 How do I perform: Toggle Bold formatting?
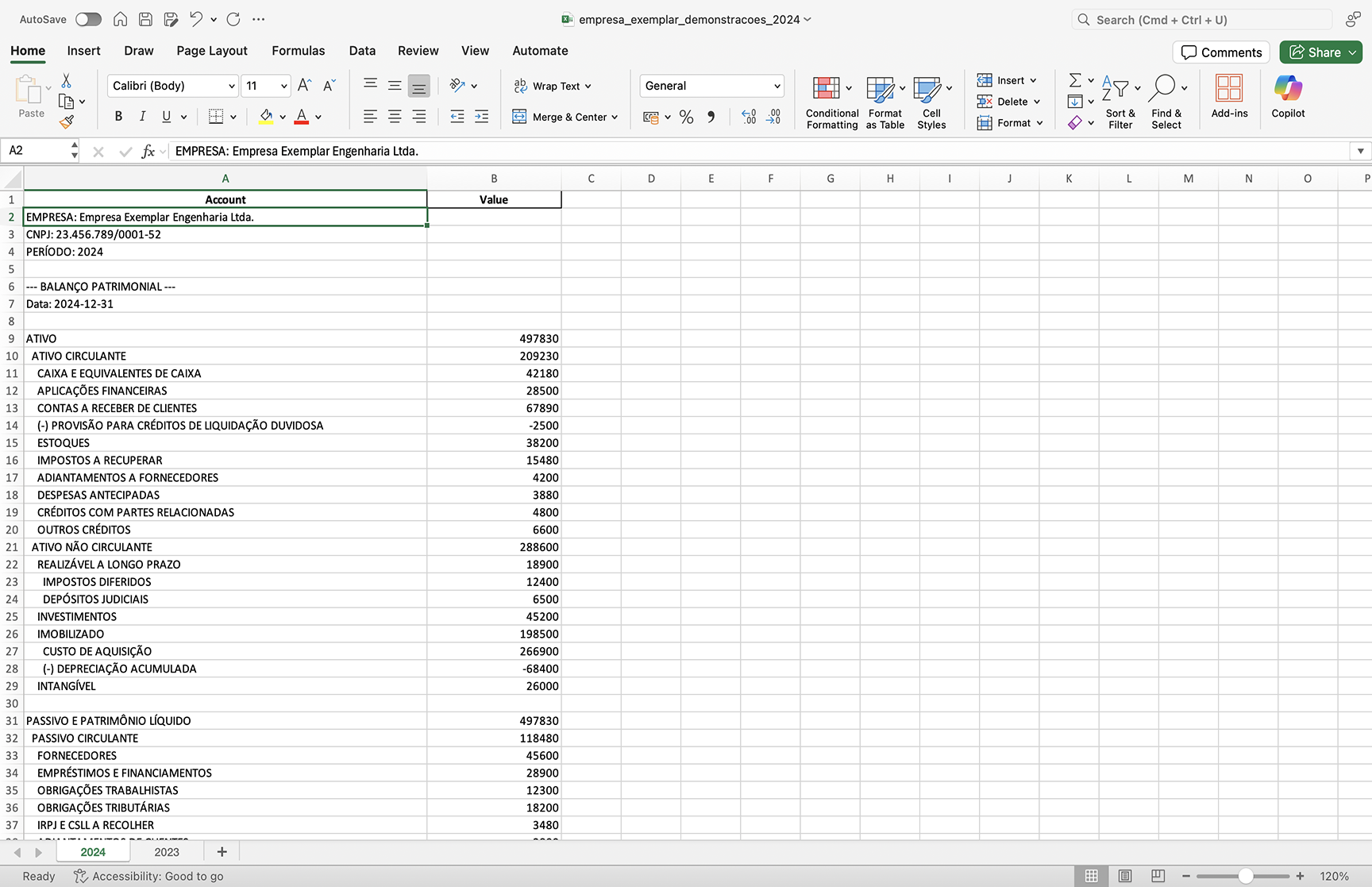(118, 117)
